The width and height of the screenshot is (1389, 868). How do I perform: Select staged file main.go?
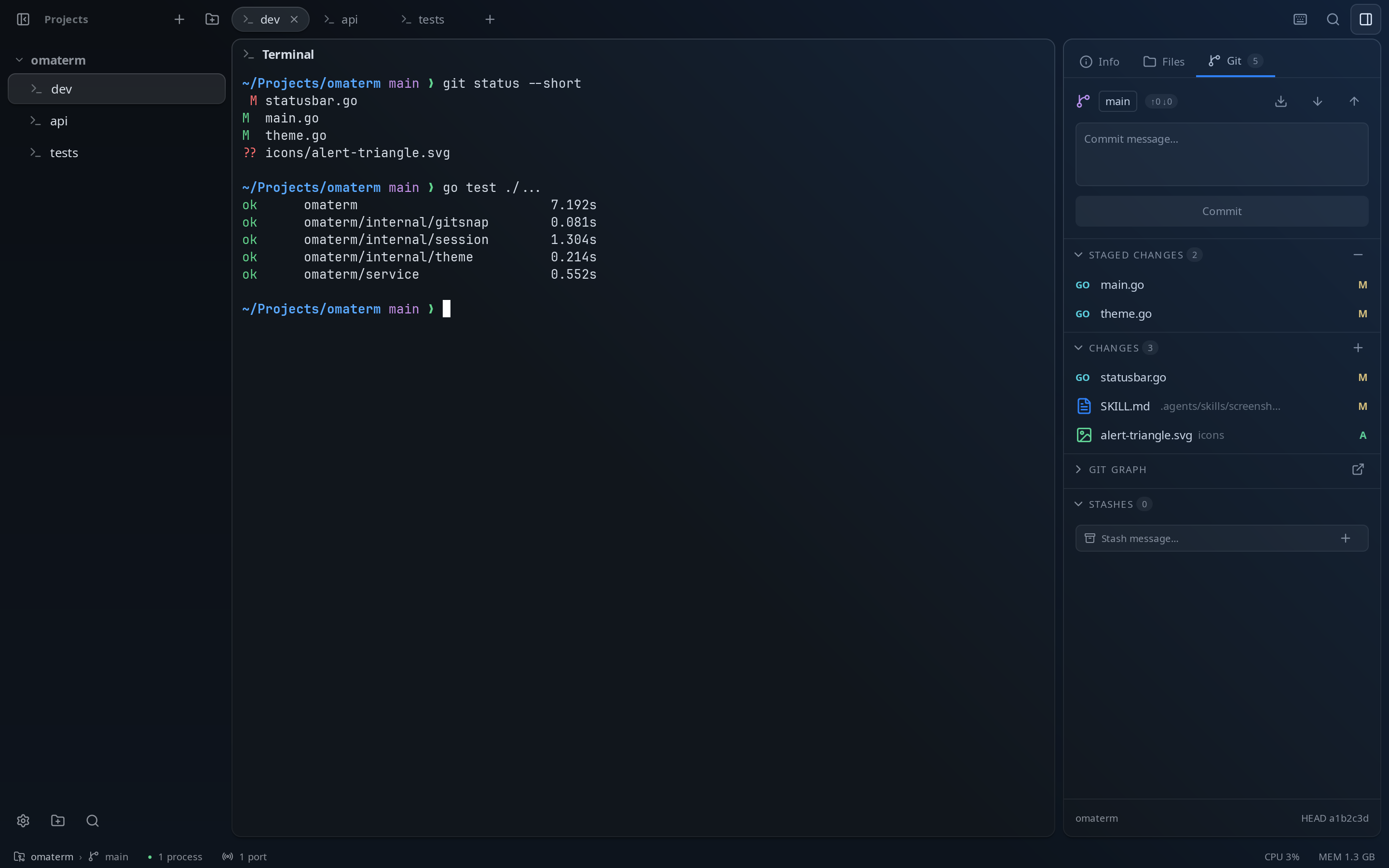tap(1221, 285)
